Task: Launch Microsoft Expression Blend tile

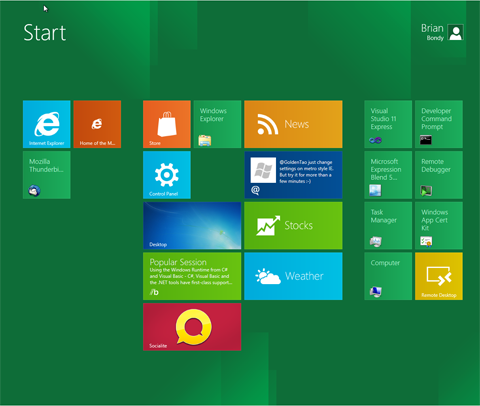Action: pos(388,175)
